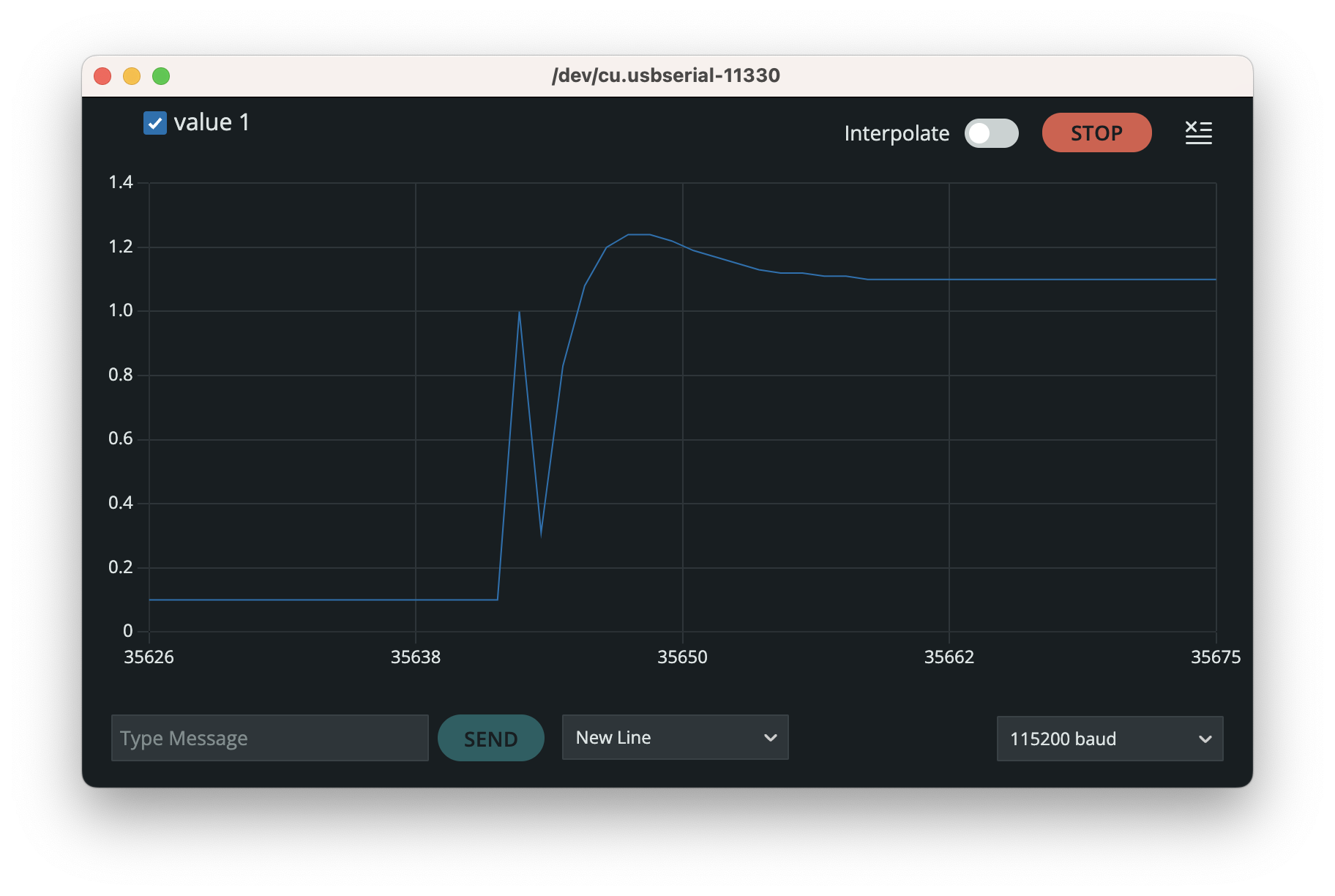Open the 115200 baud rate dropdown
This screenshot has height=896, width=1335.
click(x=1110, y=739)
